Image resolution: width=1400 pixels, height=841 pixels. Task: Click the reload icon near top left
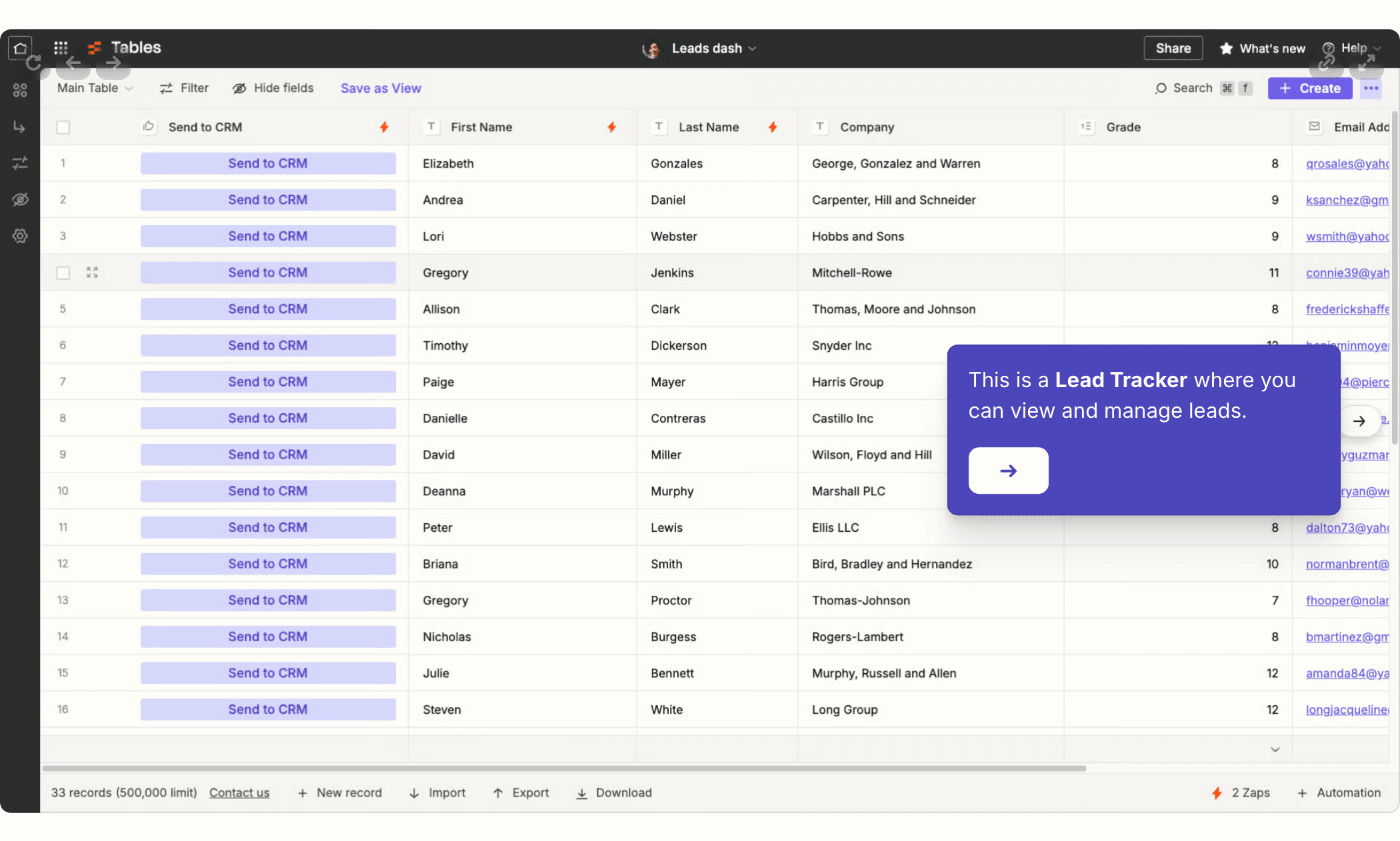33,63
